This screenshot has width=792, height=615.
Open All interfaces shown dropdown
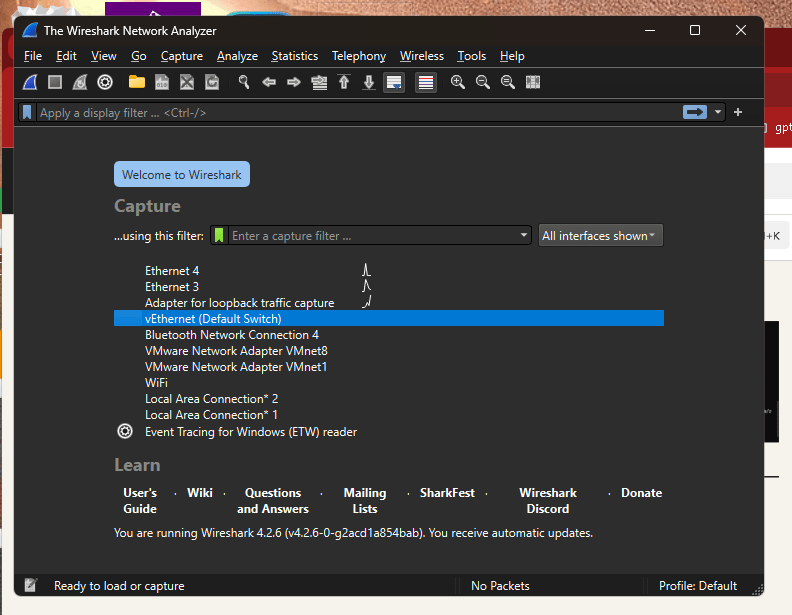[x=601, y=235]
